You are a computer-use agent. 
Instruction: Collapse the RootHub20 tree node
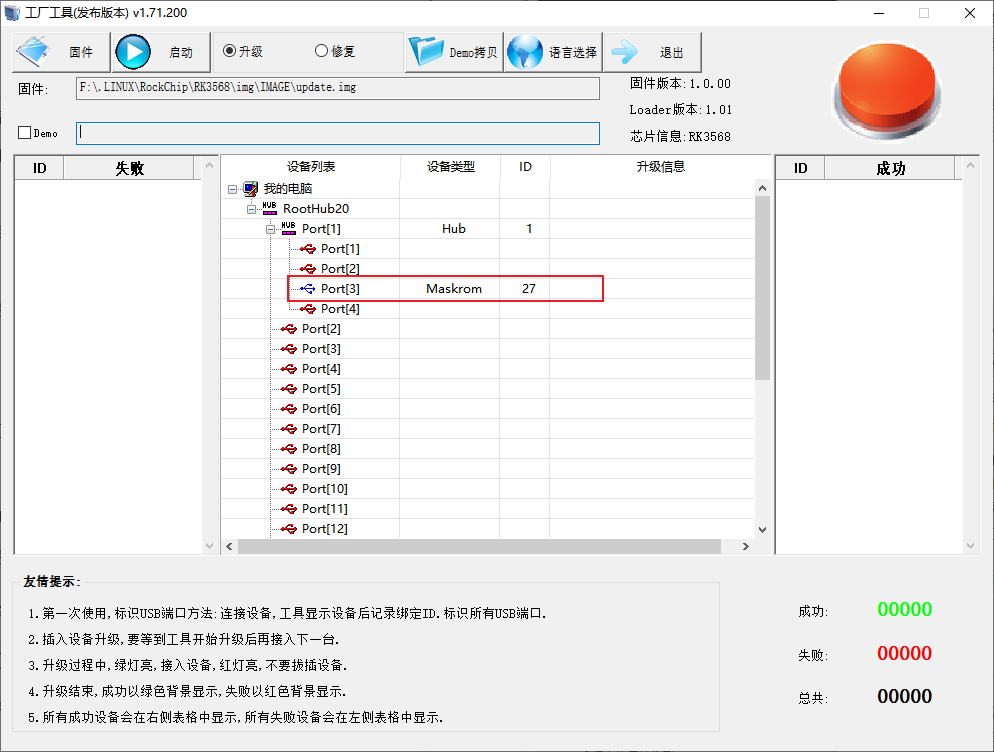(x=252, y=209)
